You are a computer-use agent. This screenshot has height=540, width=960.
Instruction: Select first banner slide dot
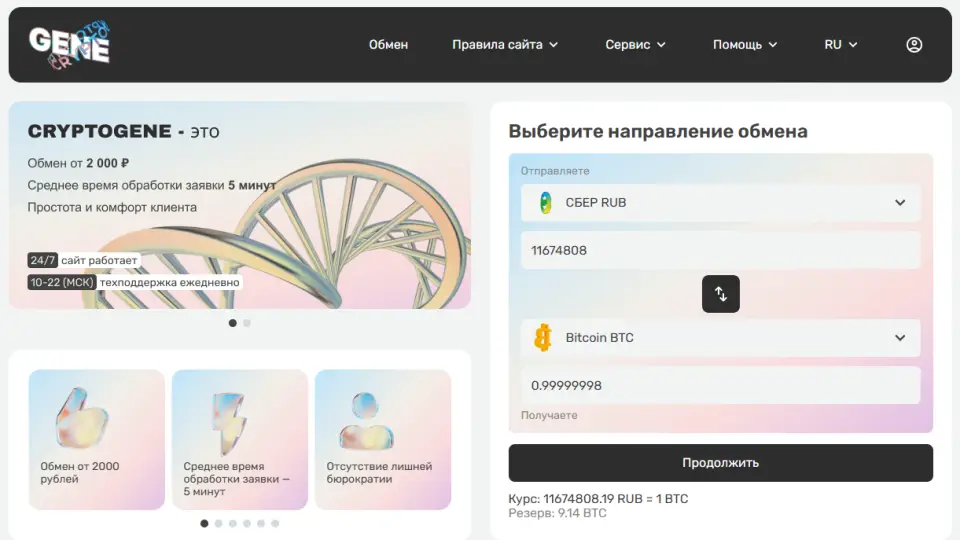233,323
